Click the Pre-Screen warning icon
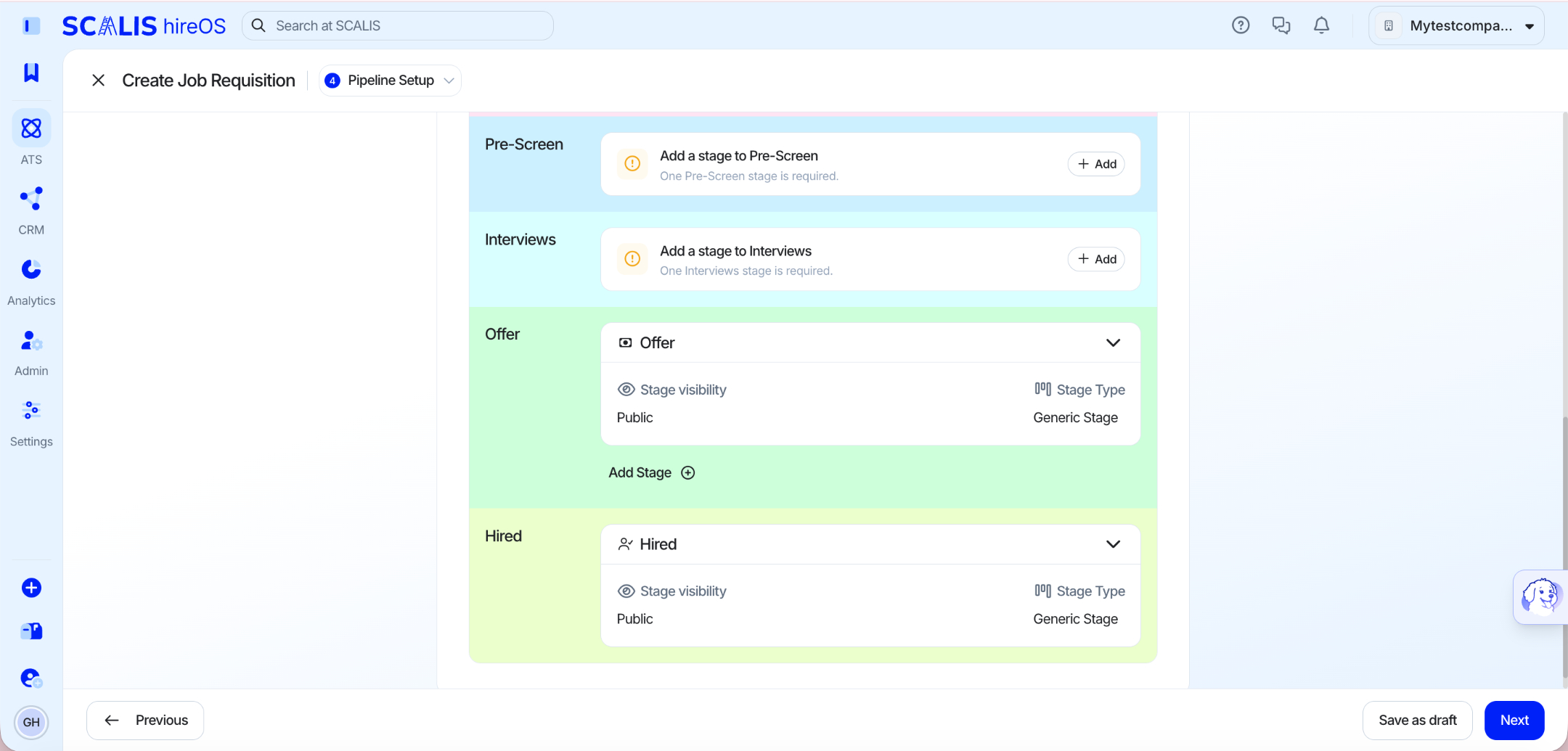Image resolution: width=1568 pixels, height=751 pixels. tap(632, 164)
